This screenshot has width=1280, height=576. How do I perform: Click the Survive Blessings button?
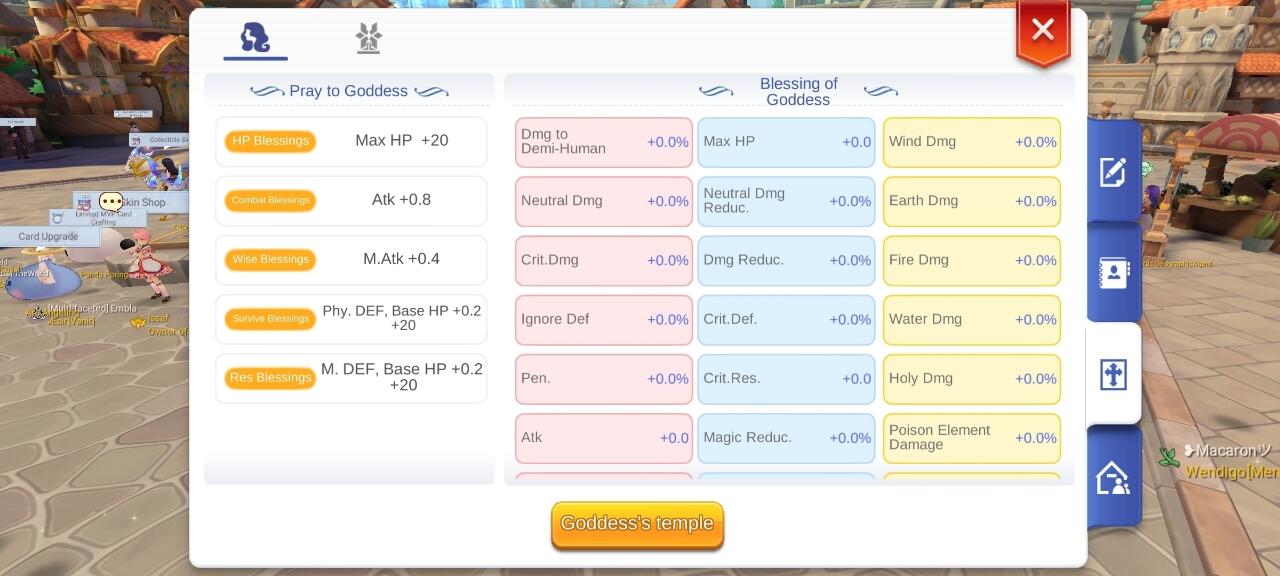(x=270, y=319)
